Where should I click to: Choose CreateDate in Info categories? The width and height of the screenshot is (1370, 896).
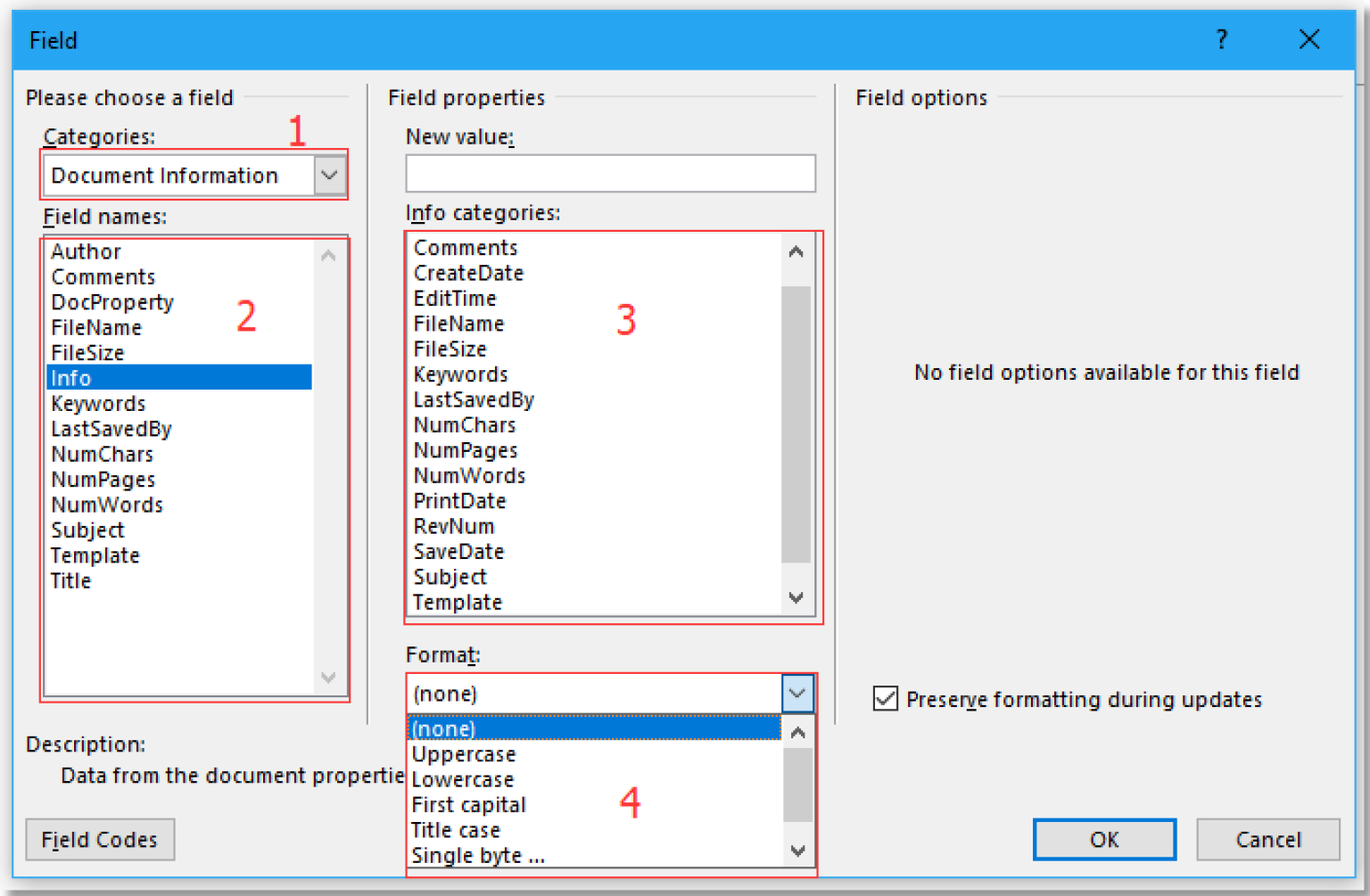[467, 273]
